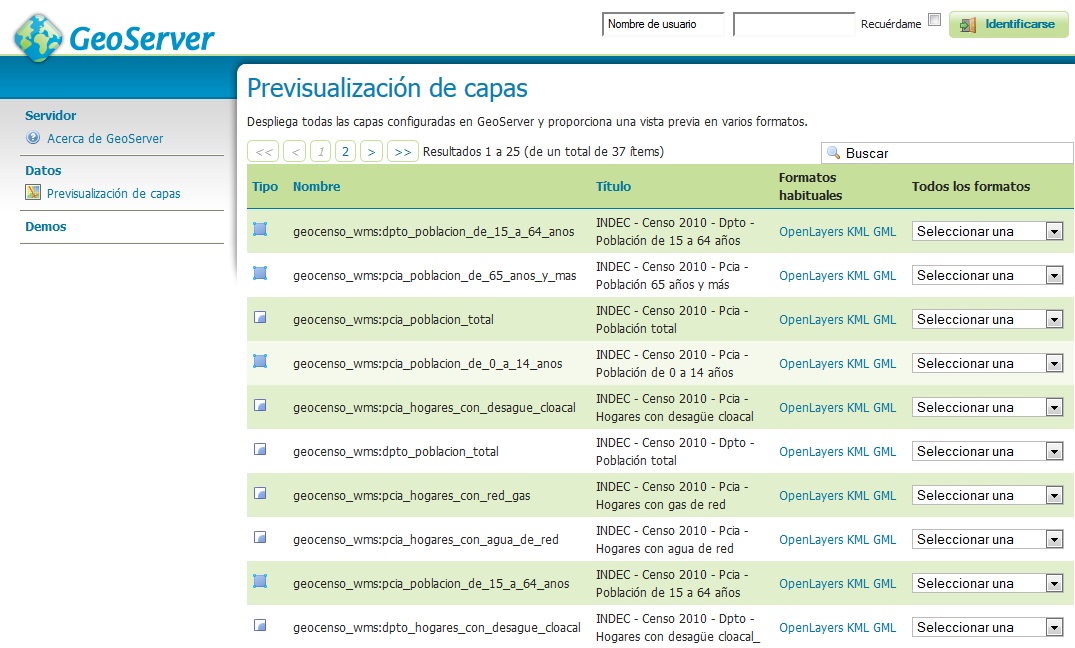Click inside the Nombre de usuario field

pos(662,23)
